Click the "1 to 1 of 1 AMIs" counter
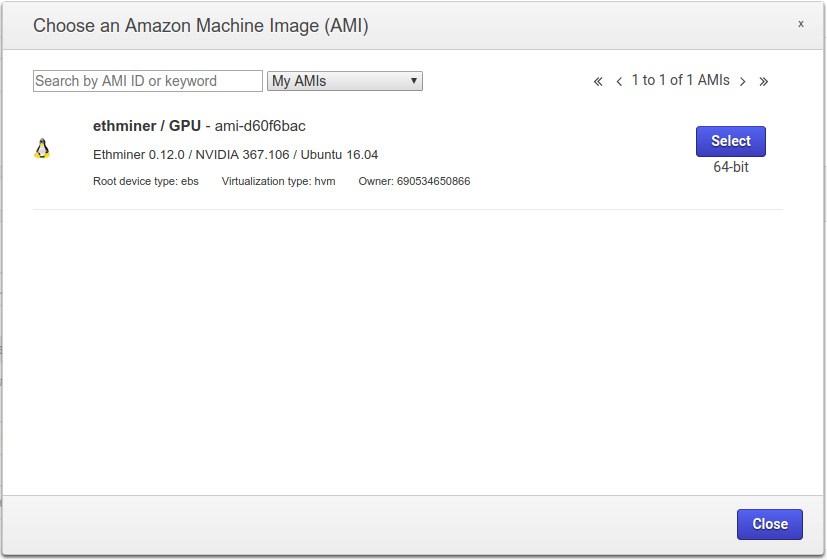This screenshot has height=560, width=827. (x=680, y=80)
